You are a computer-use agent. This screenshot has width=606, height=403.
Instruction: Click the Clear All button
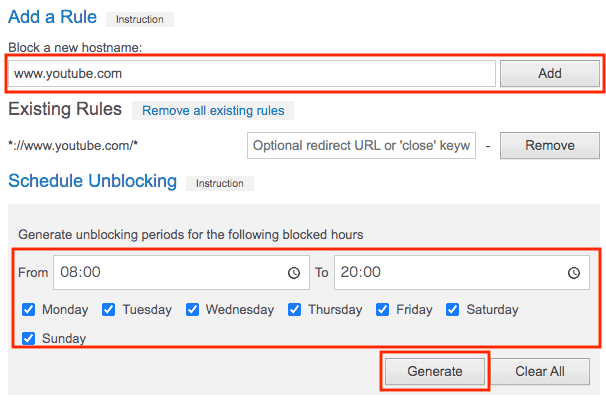pos(540,371)
